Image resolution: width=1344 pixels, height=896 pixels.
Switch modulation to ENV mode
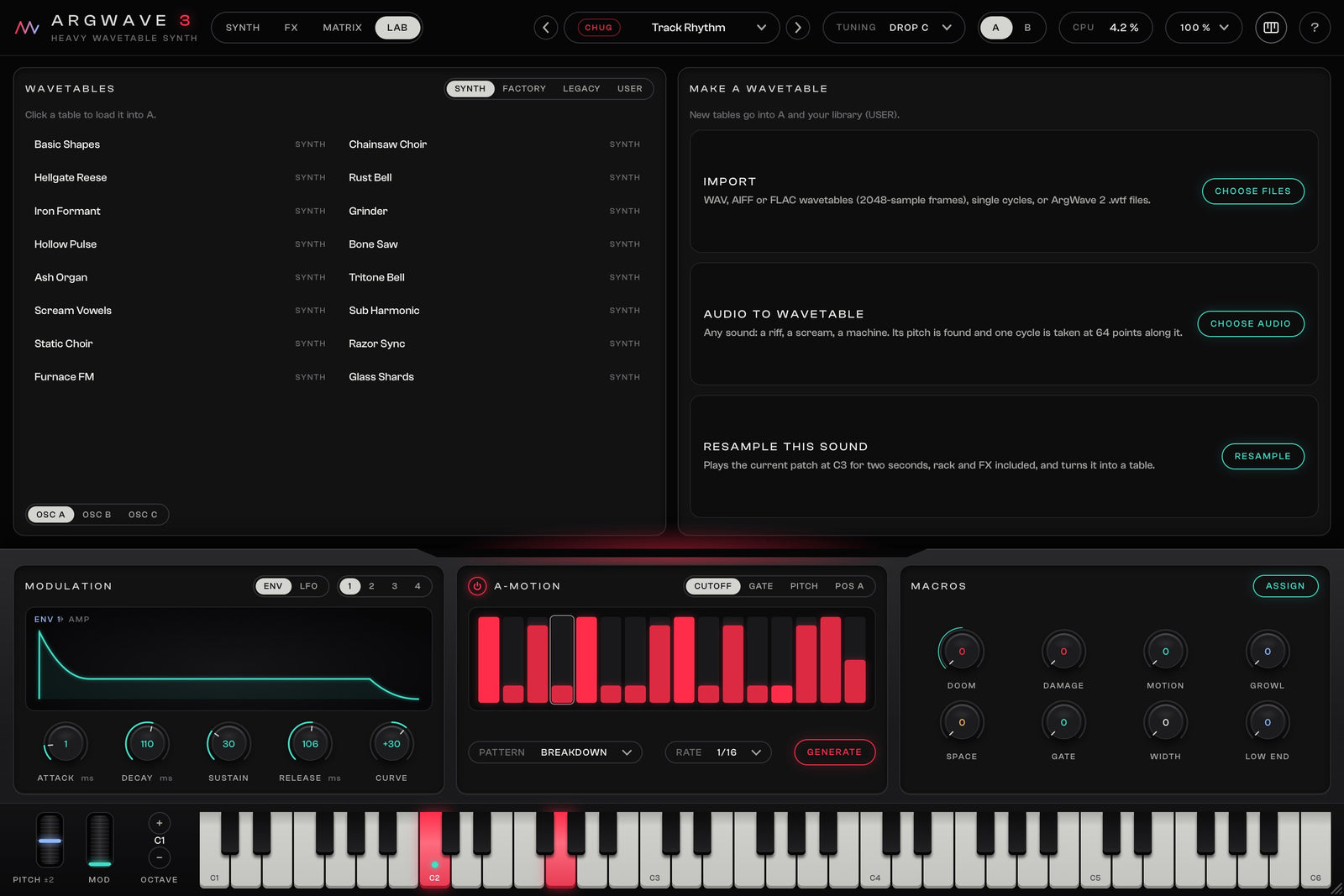273,586
